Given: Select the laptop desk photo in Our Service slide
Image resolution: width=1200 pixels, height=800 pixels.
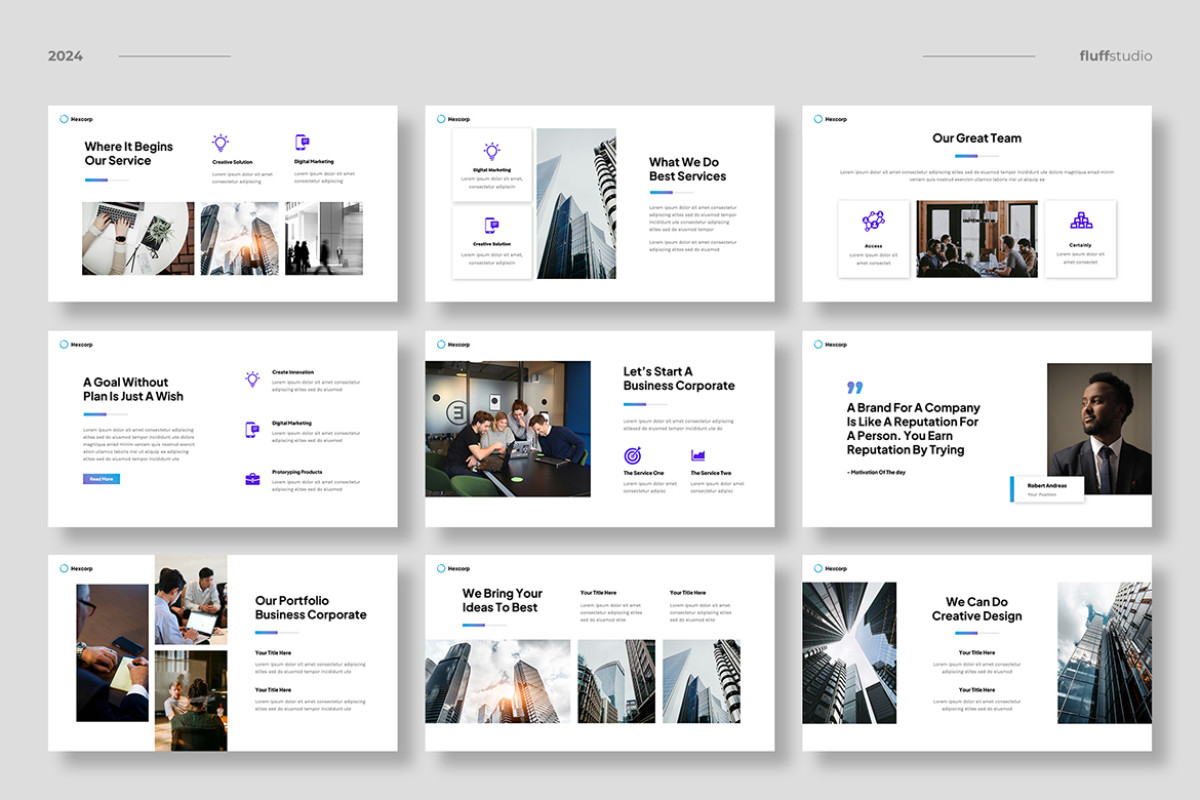Looking at the screenshot, I should (138, 238).
